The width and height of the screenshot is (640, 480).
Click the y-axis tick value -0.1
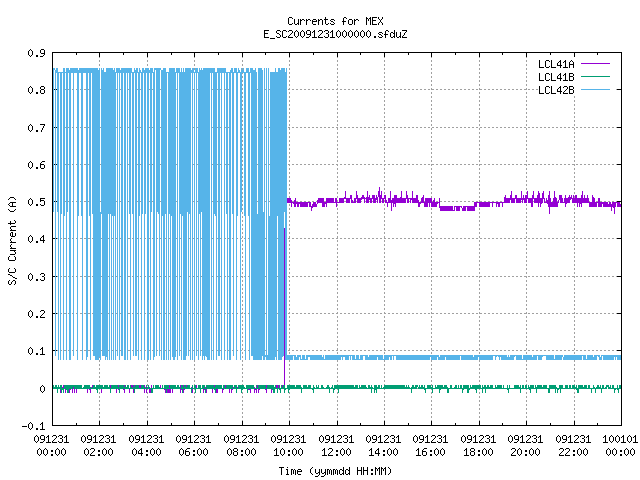(33, 426)
